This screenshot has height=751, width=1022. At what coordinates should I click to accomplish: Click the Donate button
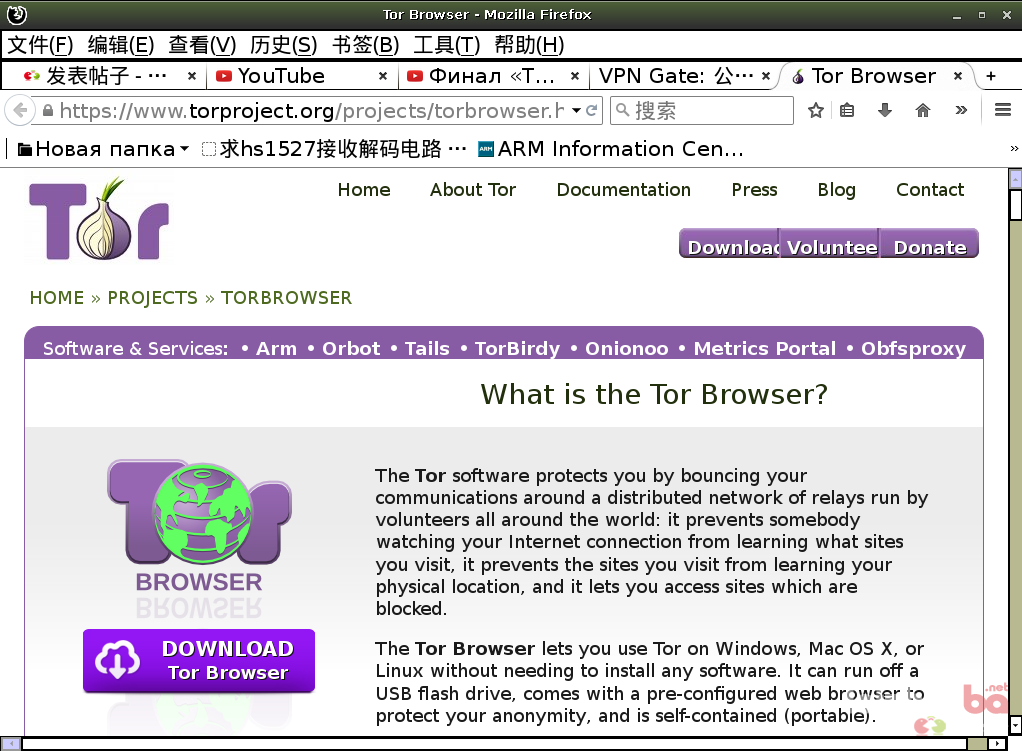(x=929, y=243)
